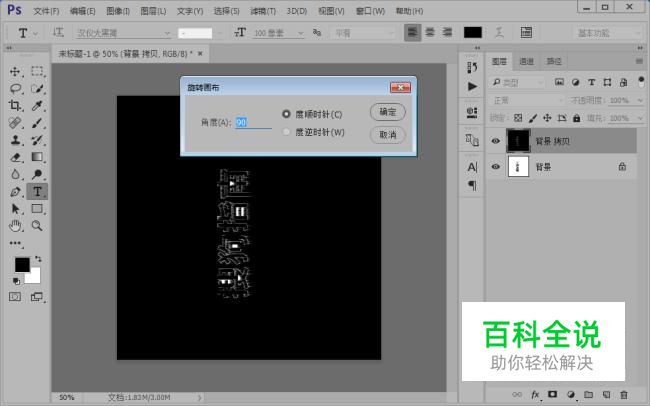Open the History panel icon
Screen dimensions: 650x406
coord(472,67)
